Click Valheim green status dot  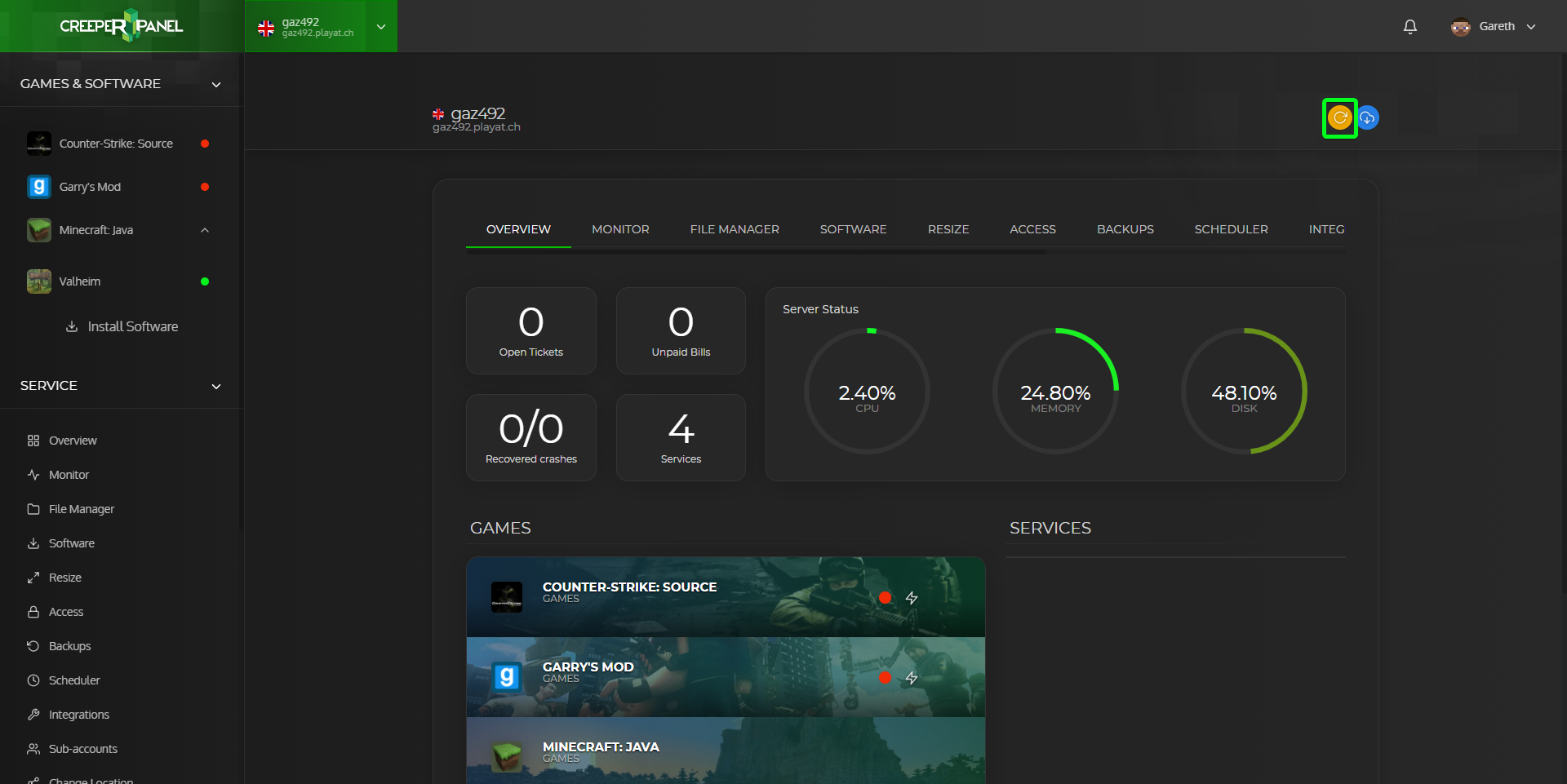[205, 281]
